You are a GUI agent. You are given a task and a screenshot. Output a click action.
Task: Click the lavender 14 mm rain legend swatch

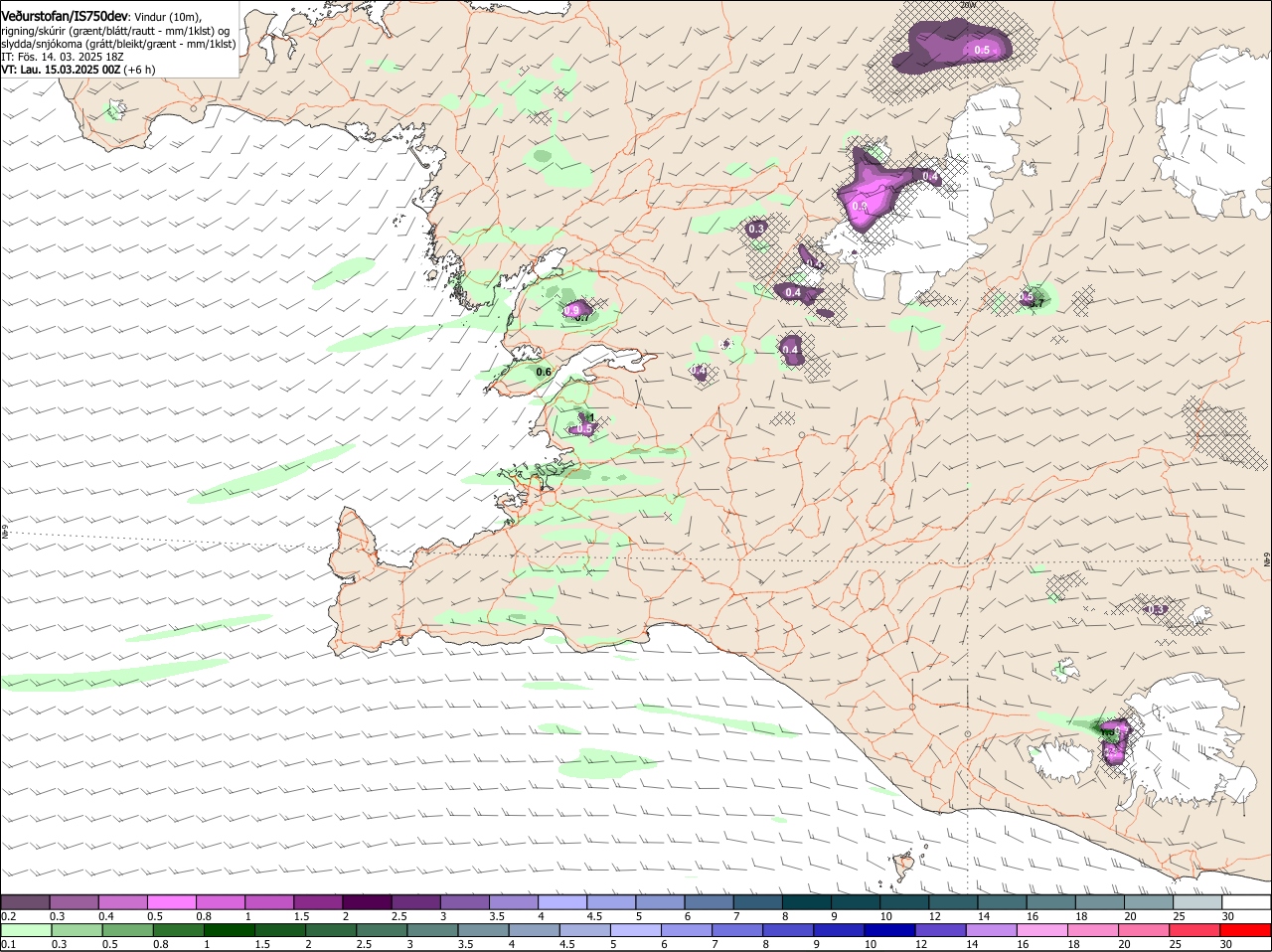pyautogui.click(x=993, y=930)
